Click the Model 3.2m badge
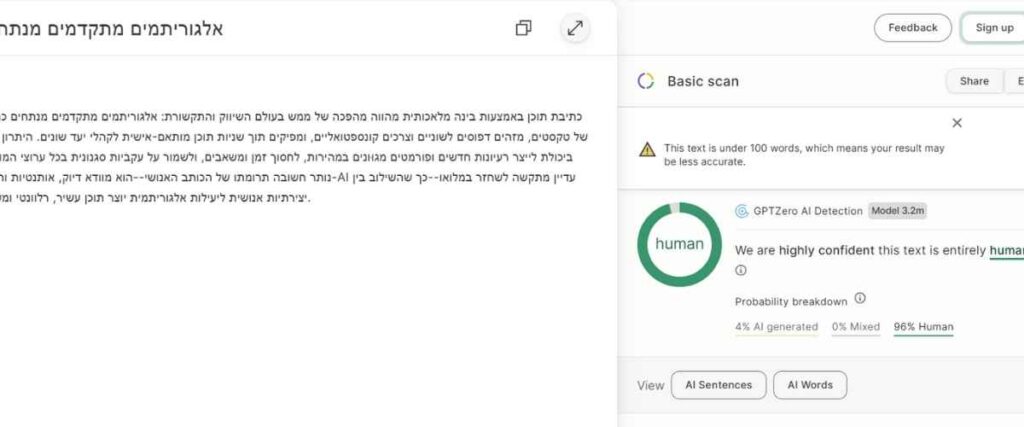1024x427 pixels. [897, 211]
